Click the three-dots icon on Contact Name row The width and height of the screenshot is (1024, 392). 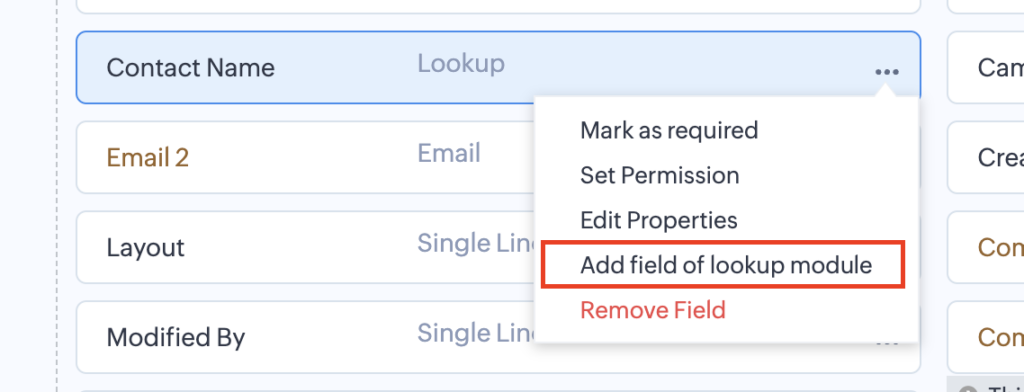point(887,72)
